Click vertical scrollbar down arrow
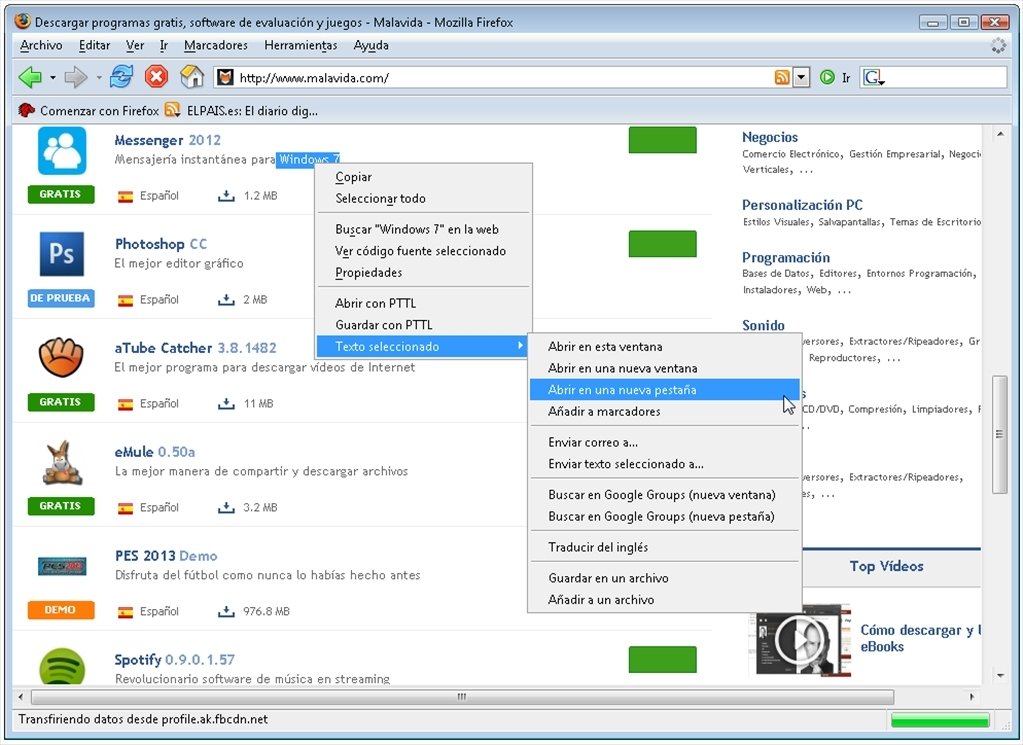 tap(1000, 676)
